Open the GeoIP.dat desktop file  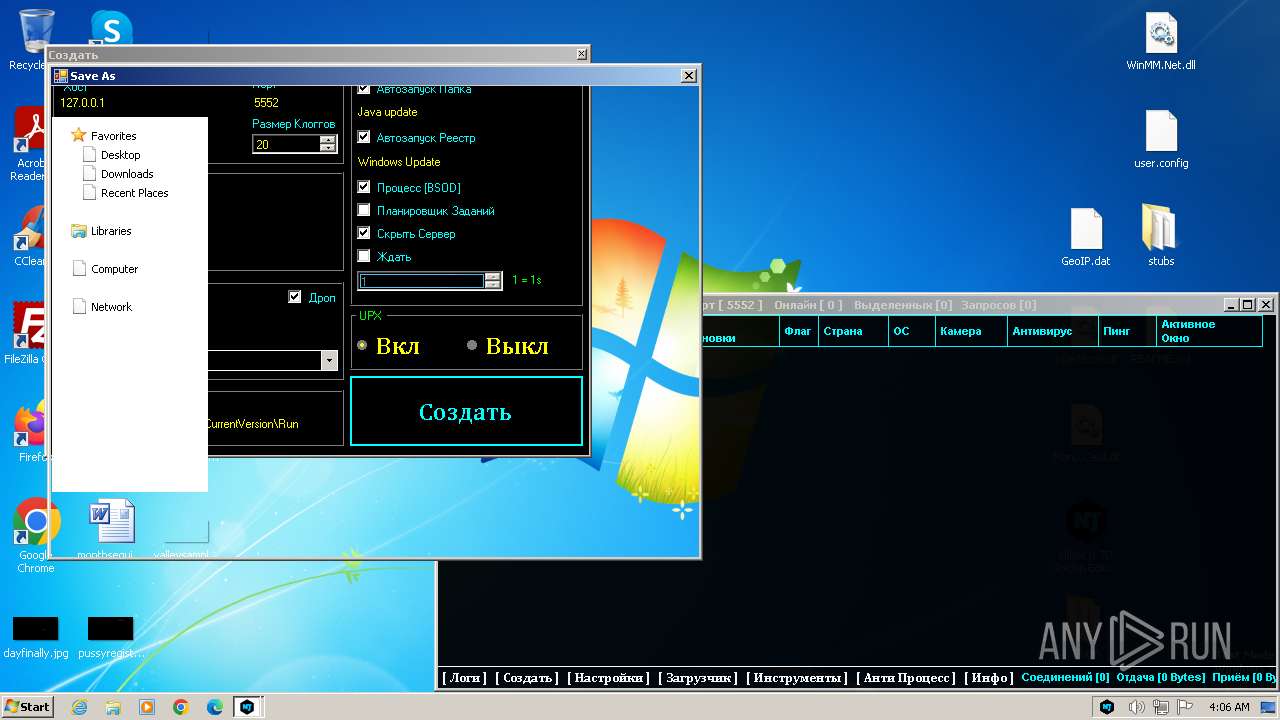pyautogui.click(x=1086, y=237)
